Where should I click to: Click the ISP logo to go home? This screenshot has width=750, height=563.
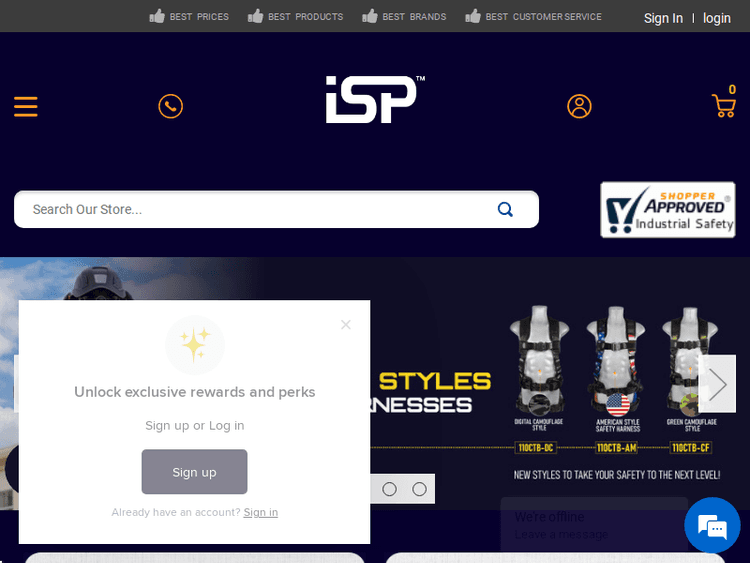[x=375, y=99]
